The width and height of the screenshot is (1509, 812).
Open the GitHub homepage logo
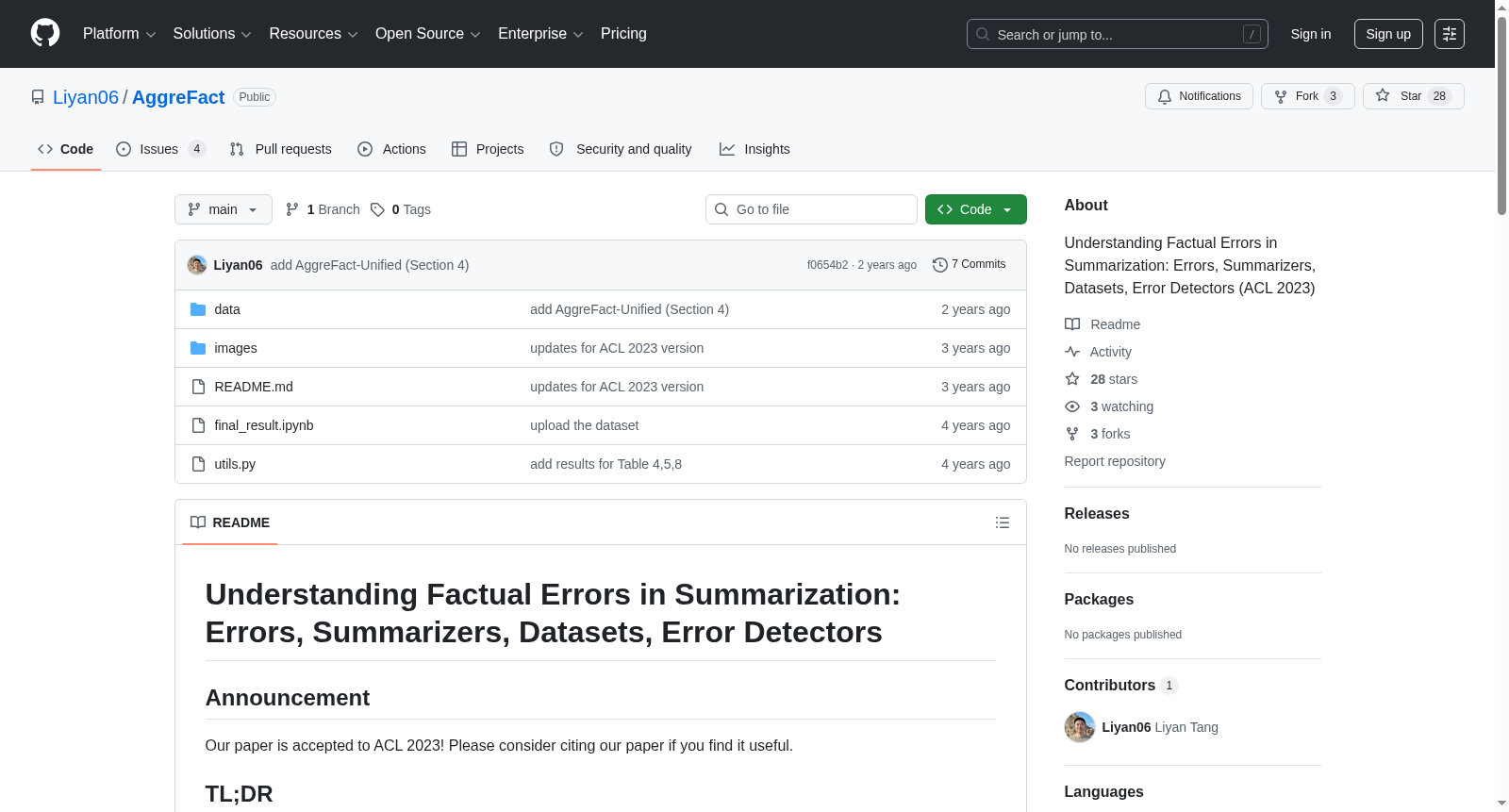[x=45, y=34]
